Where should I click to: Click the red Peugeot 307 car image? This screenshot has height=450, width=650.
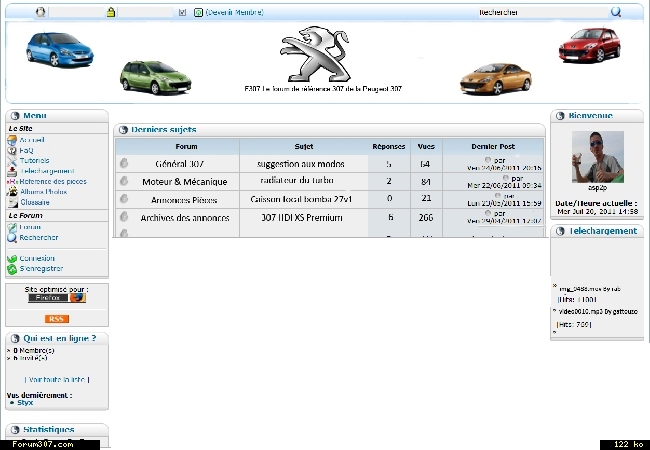589,45
